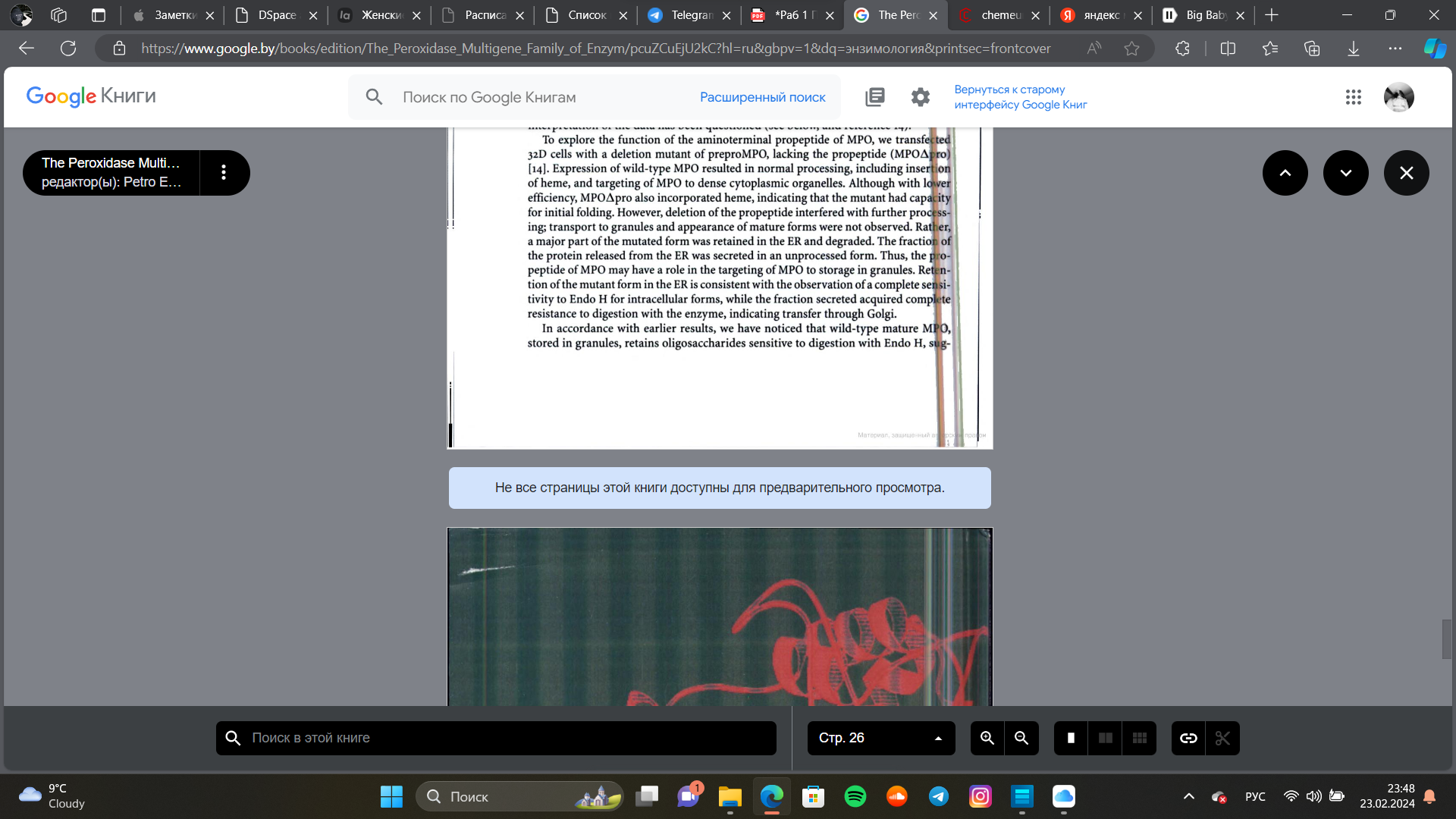
Task: Open Telegram from the taskbar
Action: (x=939, y=796)
